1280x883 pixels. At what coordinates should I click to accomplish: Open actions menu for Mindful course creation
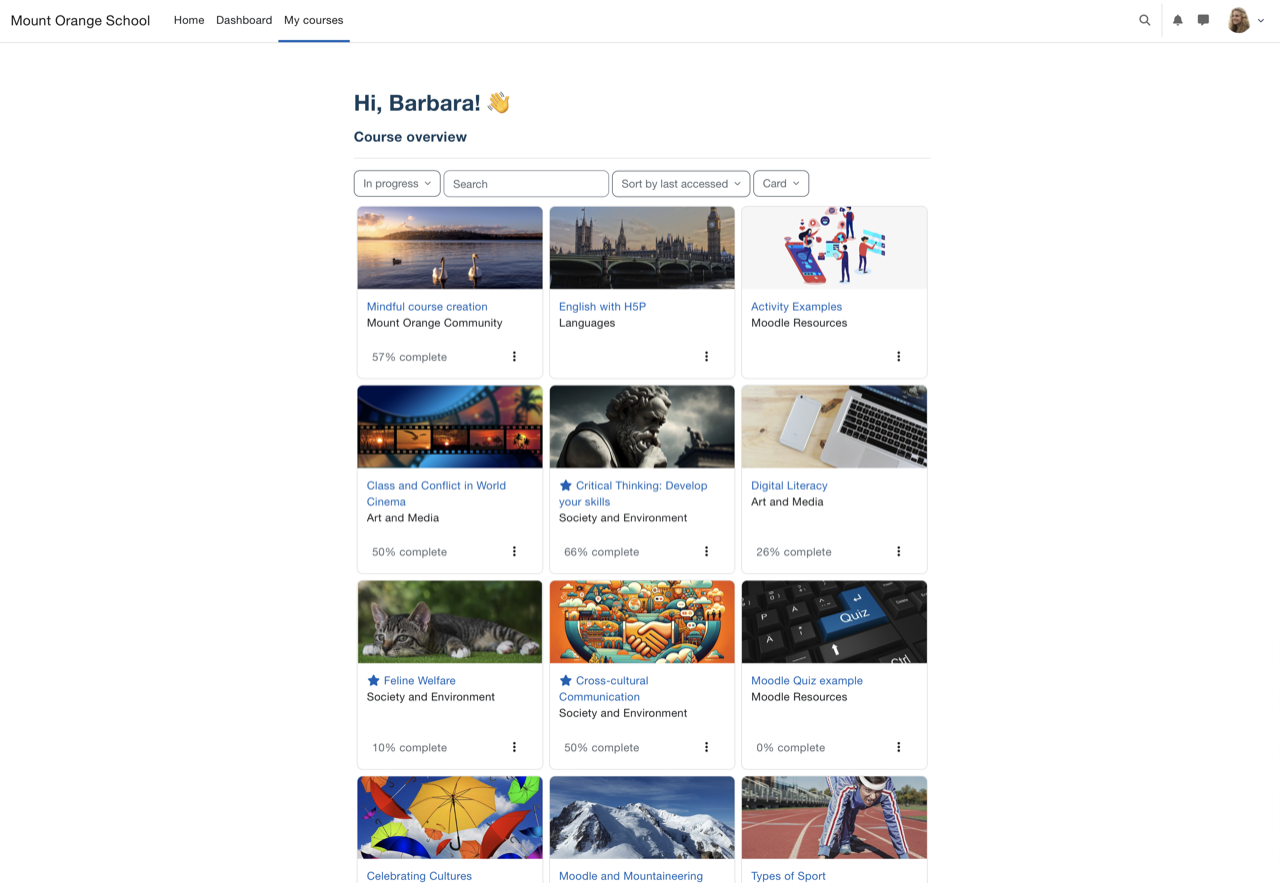click(514, 357)
